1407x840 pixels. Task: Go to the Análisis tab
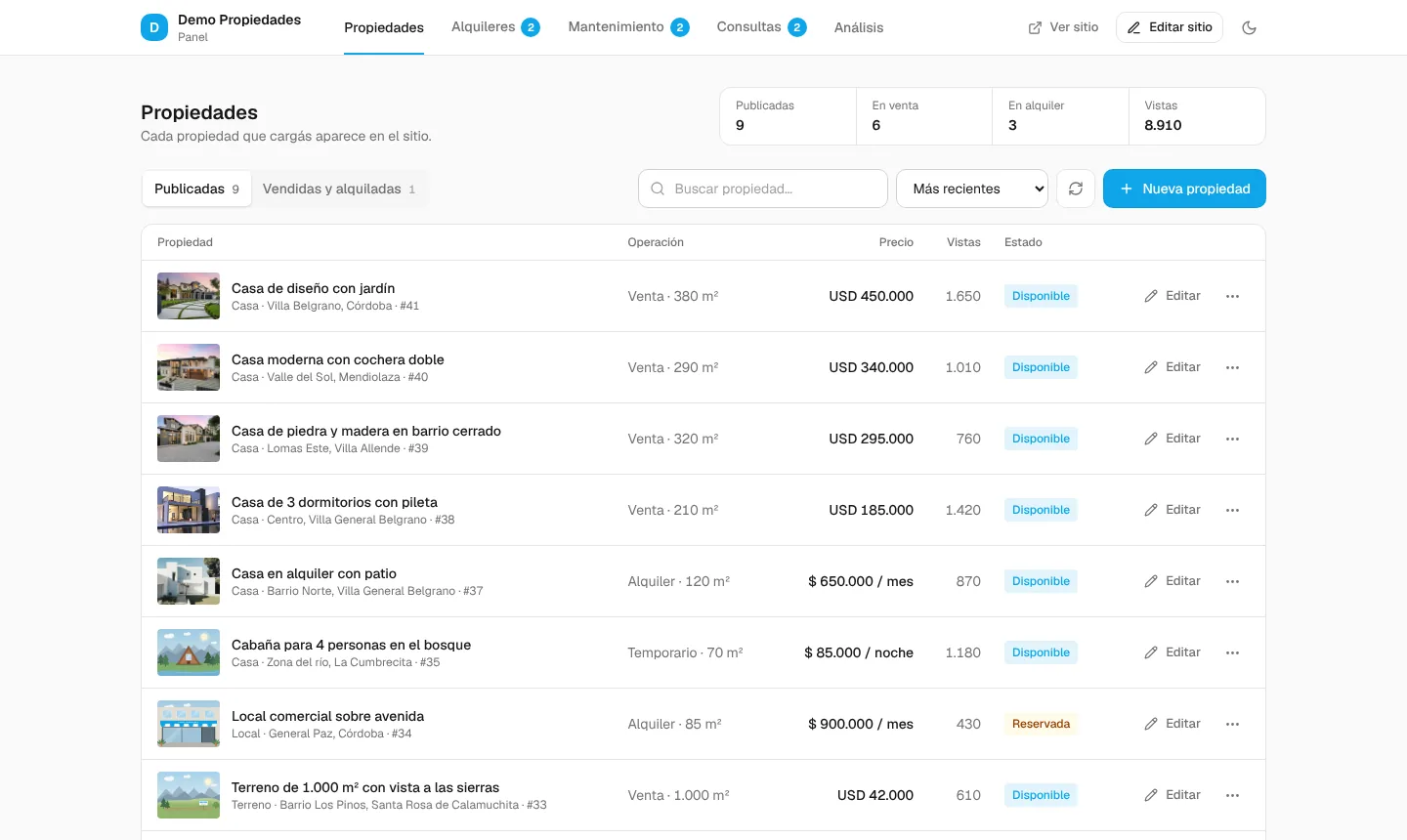click(859, 27)
